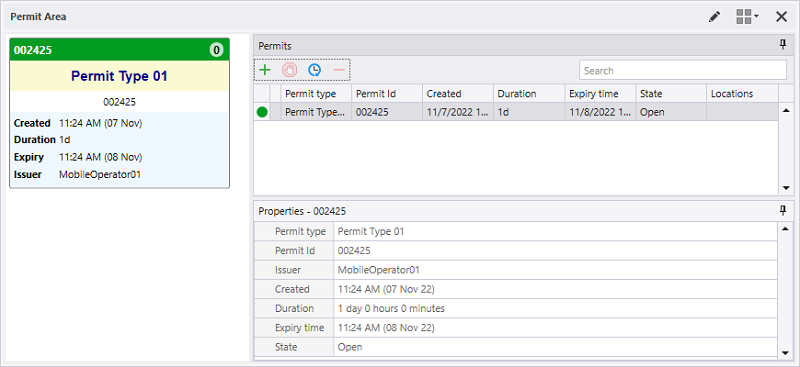Sort by Permit type column header

coord(316,94)
